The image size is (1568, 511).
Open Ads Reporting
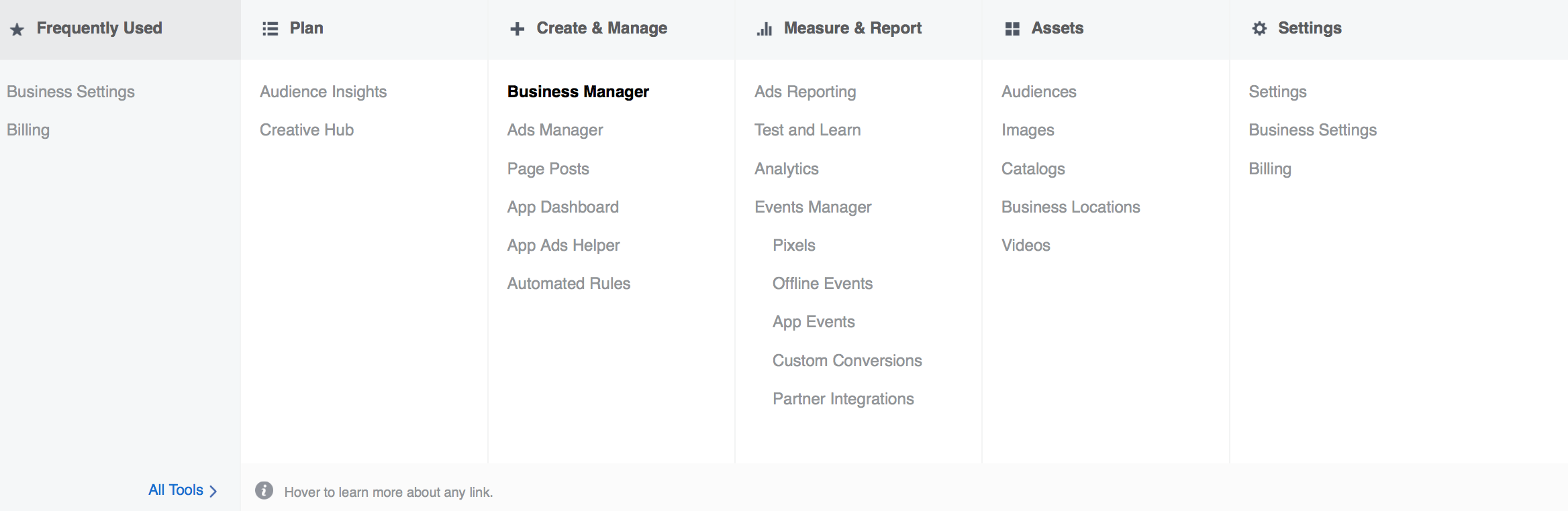pyautogui.click(x=805, y=92)
